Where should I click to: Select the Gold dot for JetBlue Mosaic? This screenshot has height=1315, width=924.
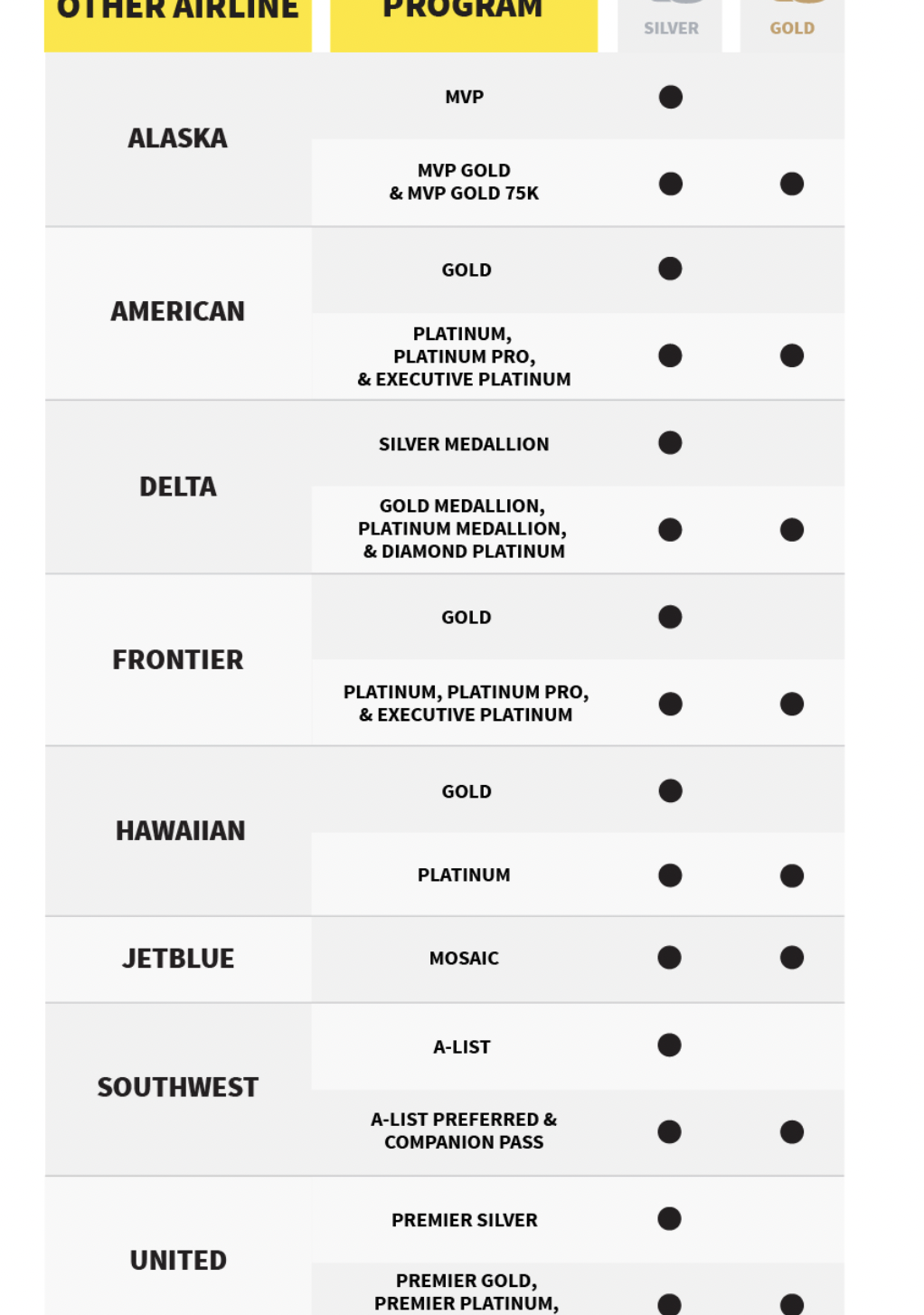click(x=791, y=958)
